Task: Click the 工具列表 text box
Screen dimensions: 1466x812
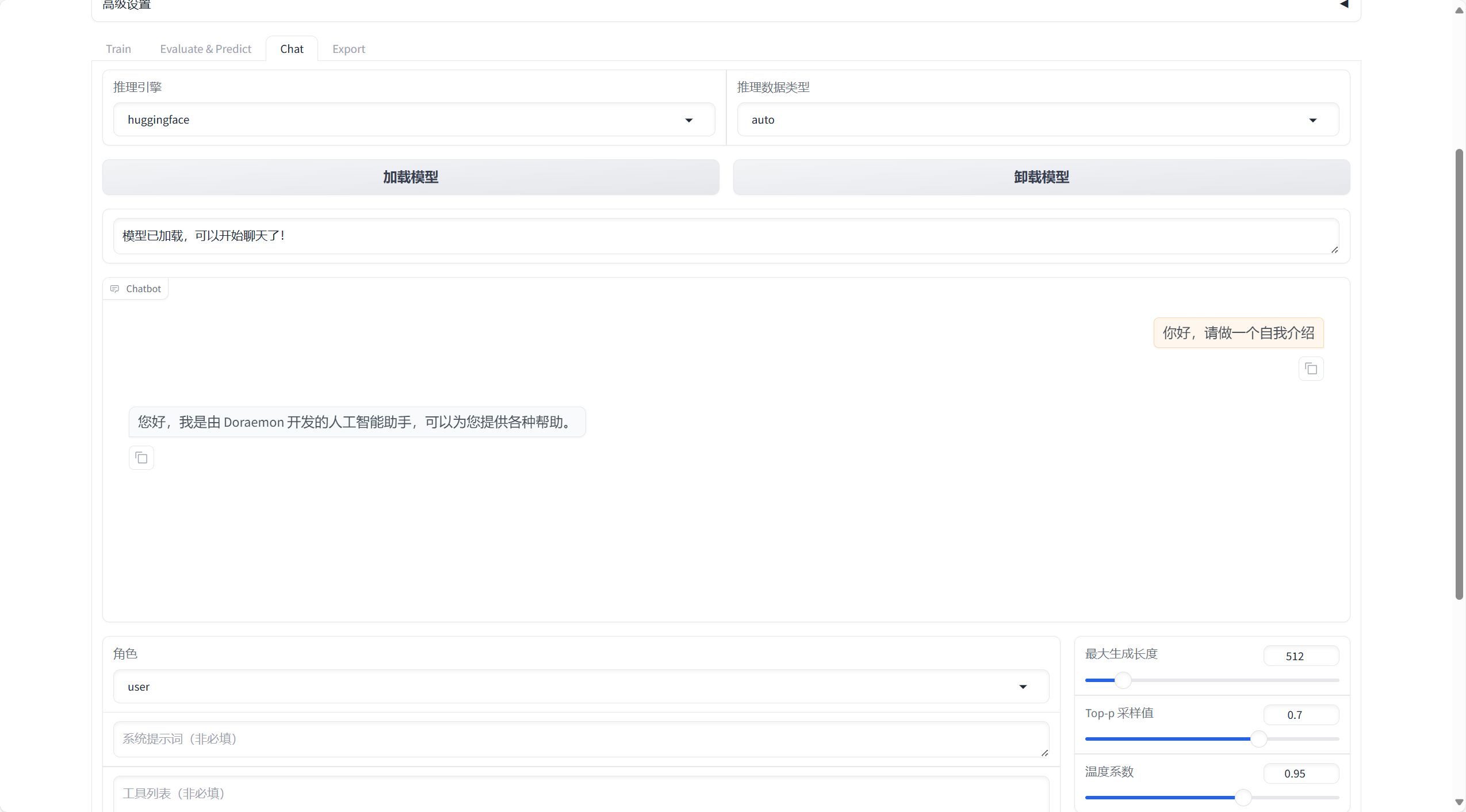Action: click(x=580, y=794)
